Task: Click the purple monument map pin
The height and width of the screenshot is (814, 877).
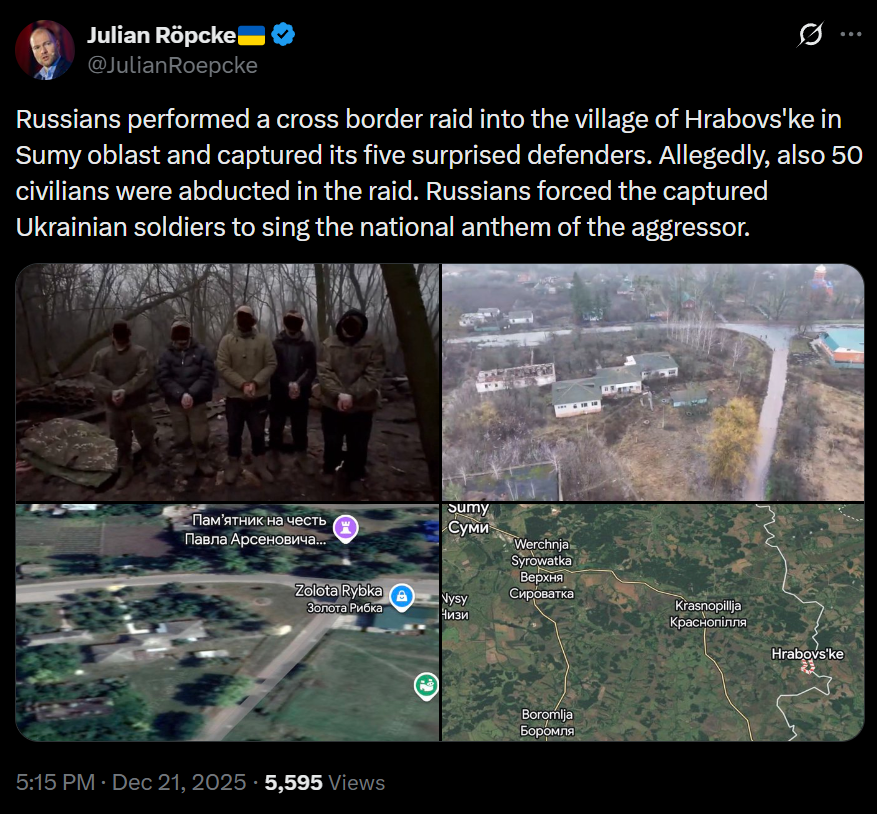Action: pos(346,529)
